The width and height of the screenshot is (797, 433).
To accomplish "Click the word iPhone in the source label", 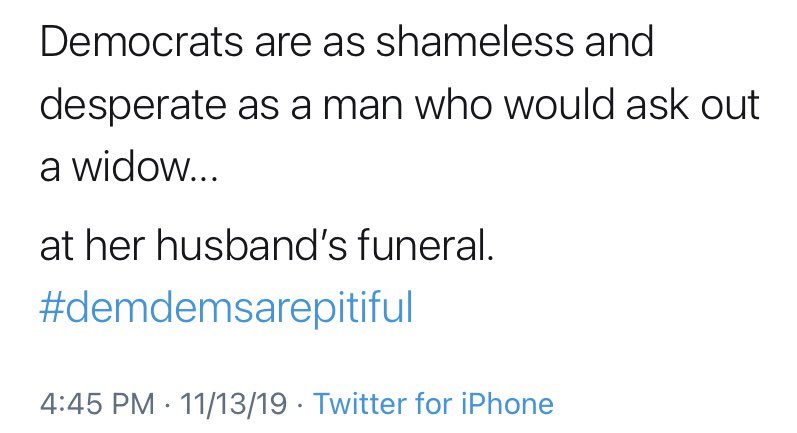I will [507, 404].
